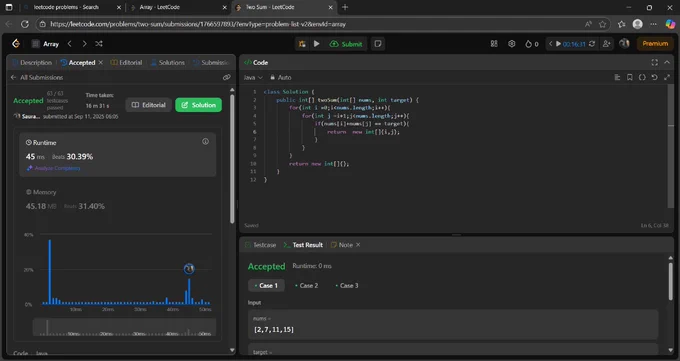Copy the submission link icon

coord(226,77)
